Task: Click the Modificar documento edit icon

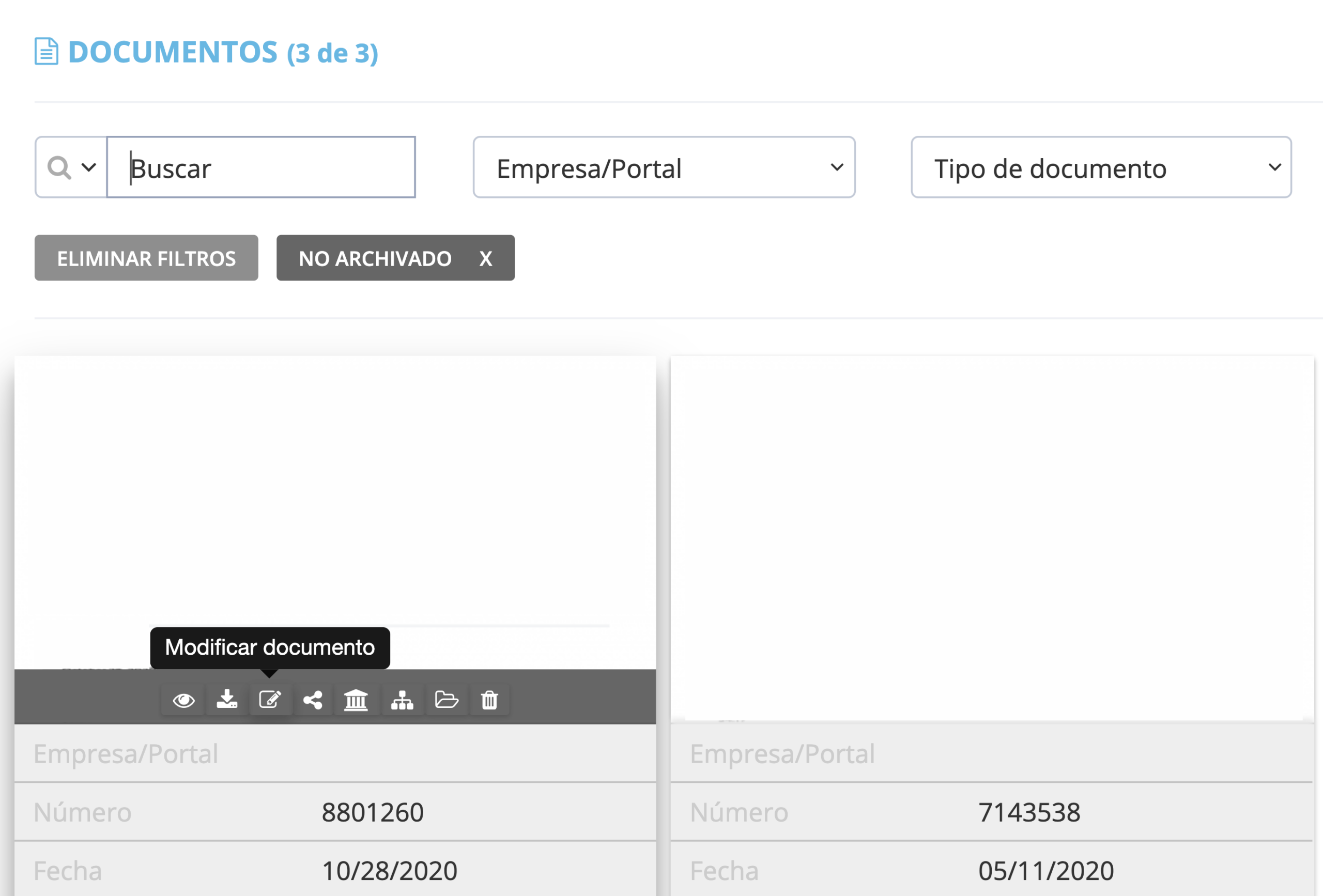Action: click(x=270, y=699)
